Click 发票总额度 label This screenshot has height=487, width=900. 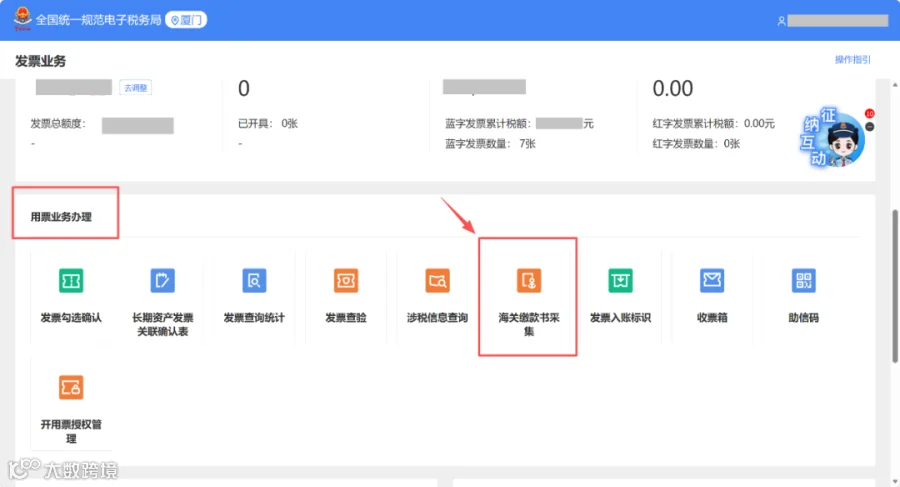58,123
